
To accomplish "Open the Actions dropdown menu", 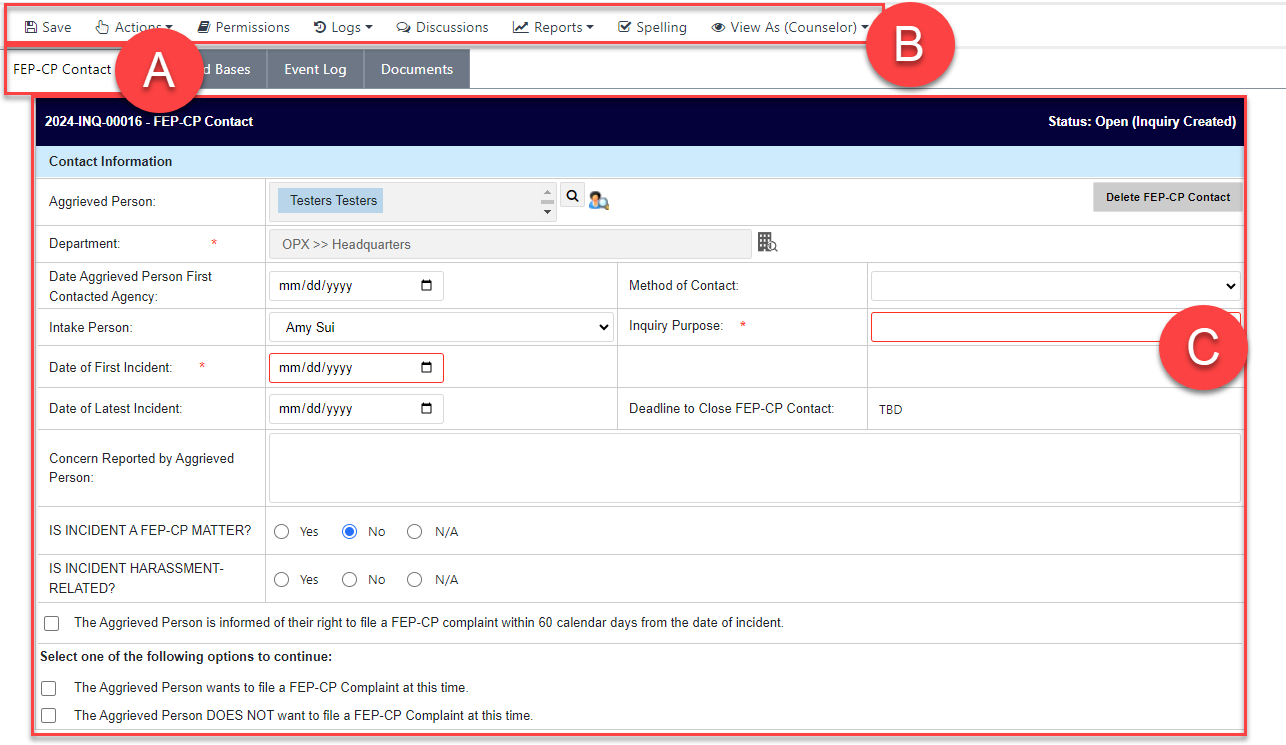I will (134, 27).
